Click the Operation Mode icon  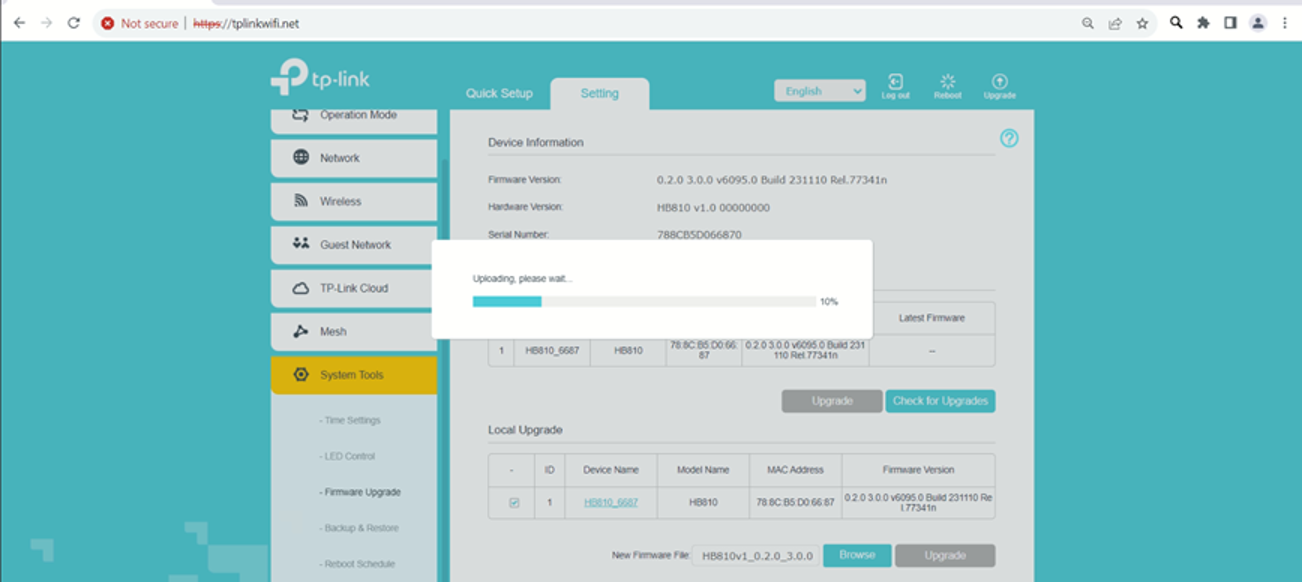[300, 115]
